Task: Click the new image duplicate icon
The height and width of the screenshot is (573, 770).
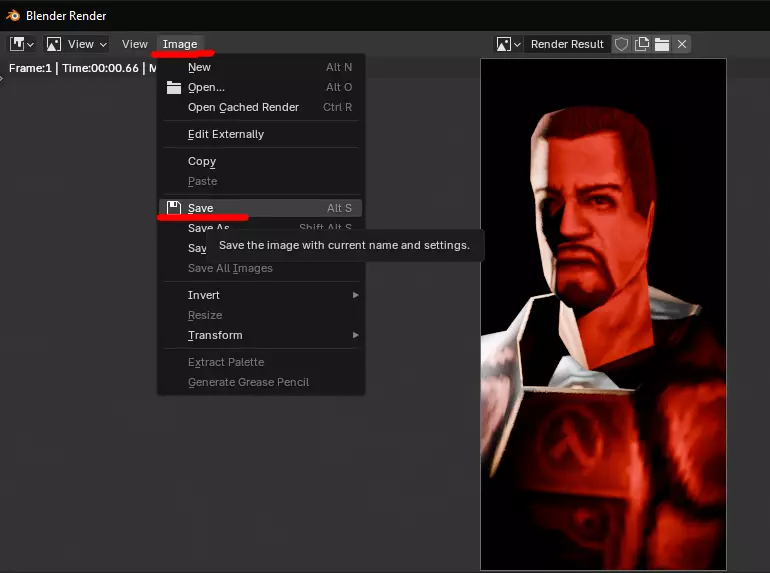Action: (642, 44)
